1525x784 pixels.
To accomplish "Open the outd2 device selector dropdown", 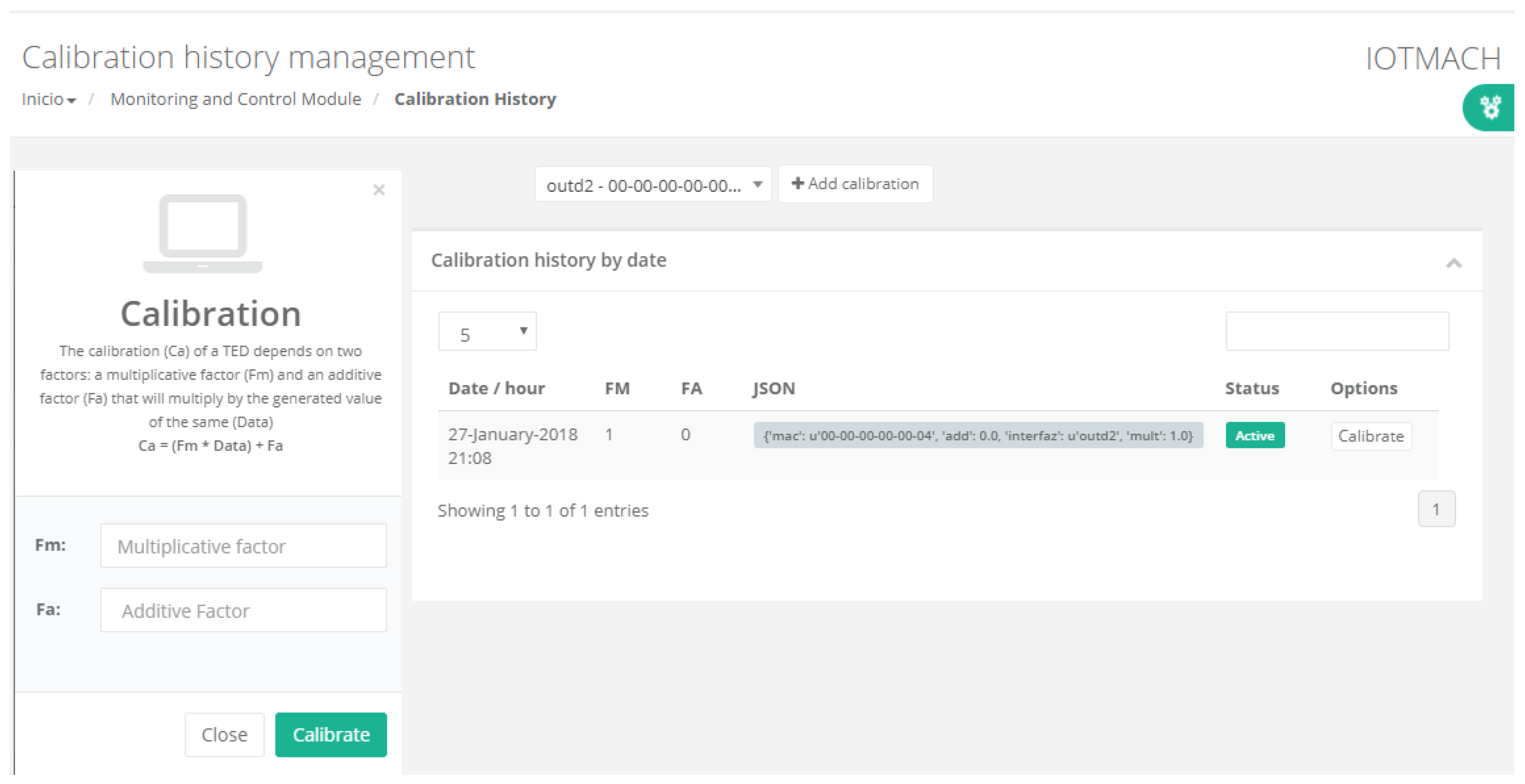I will (x=653, y=185).
